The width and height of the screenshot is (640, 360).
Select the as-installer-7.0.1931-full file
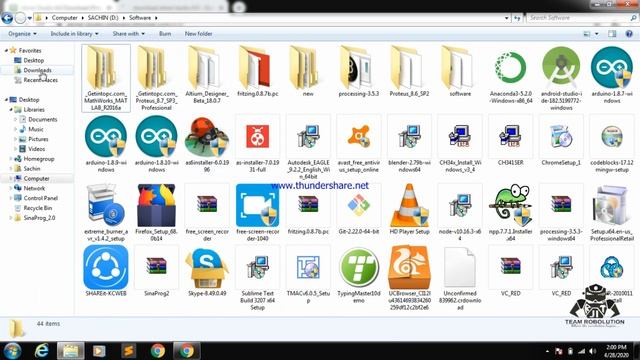[x=258, y=144]
